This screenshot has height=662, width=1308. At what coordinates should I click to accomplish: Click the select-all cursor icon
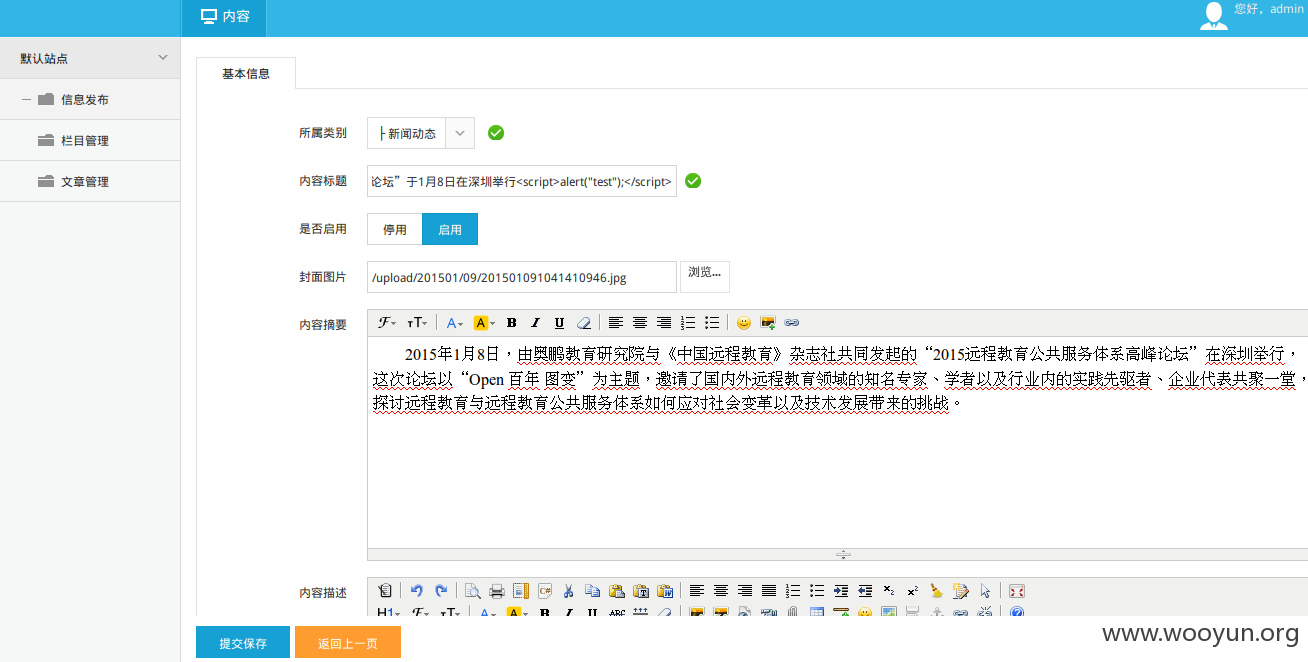pos(985,591)
